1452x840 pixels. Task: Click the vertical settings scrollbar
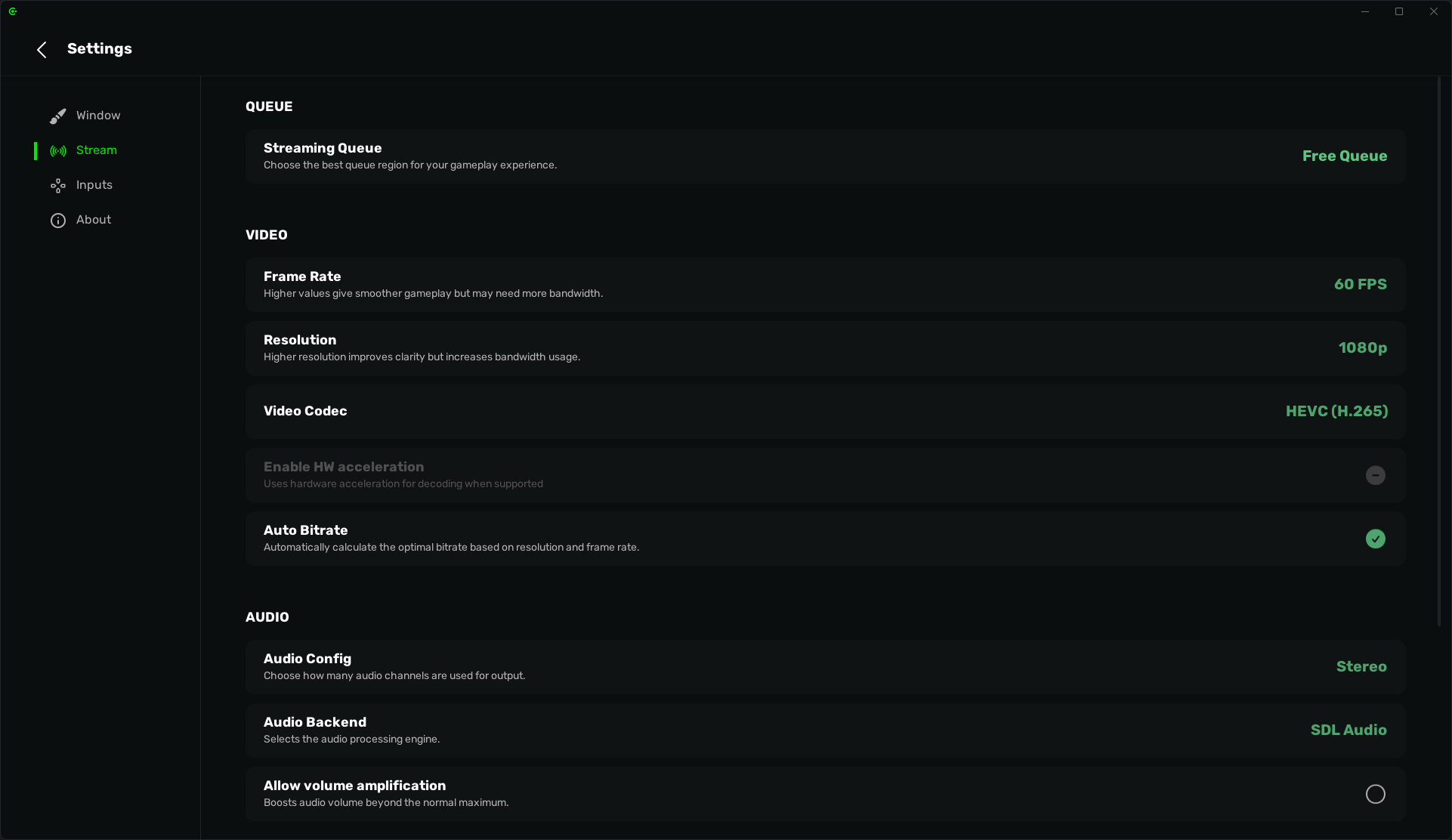point(1439,352)
